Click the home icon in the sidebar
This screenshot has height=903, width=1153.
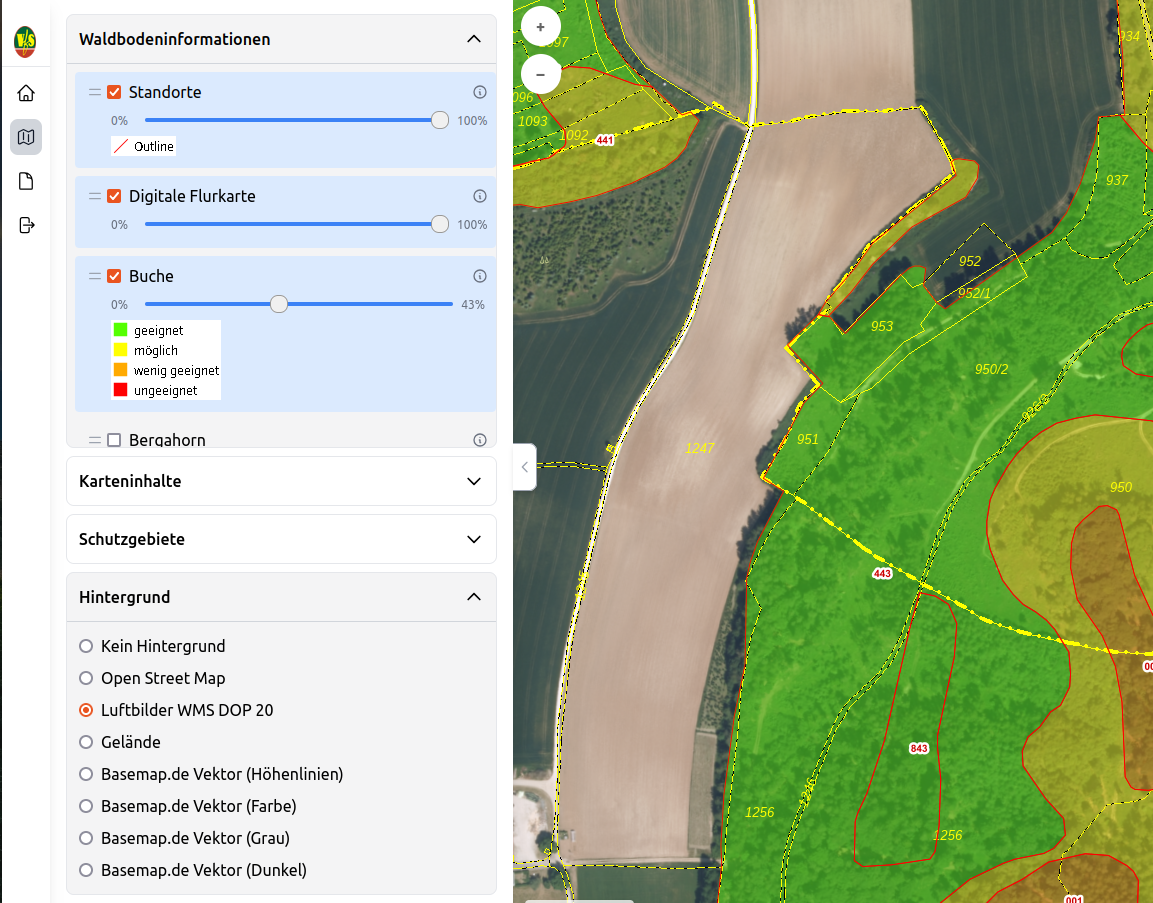26,93
